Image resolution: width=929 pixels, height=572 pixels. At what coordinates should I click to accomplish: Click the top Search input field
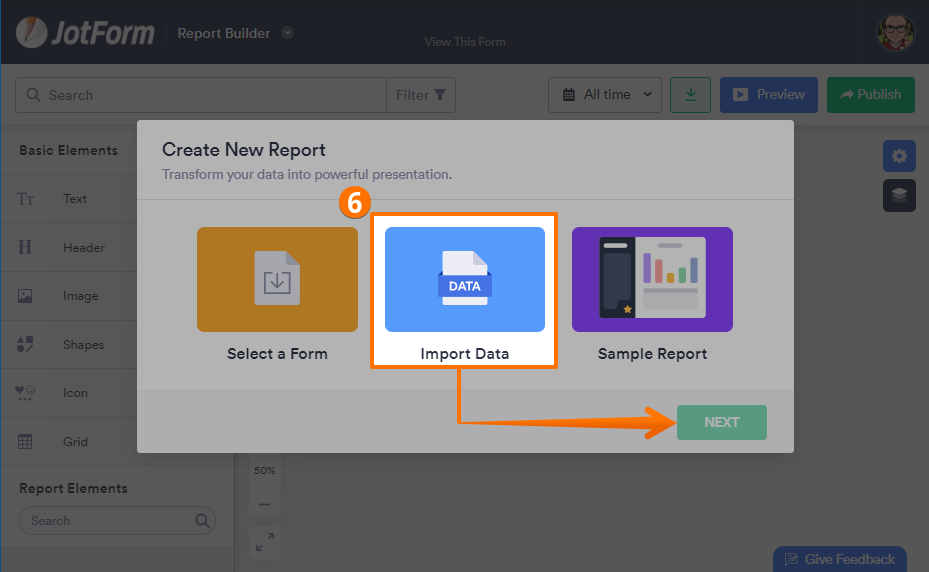(x=200, y=95)
